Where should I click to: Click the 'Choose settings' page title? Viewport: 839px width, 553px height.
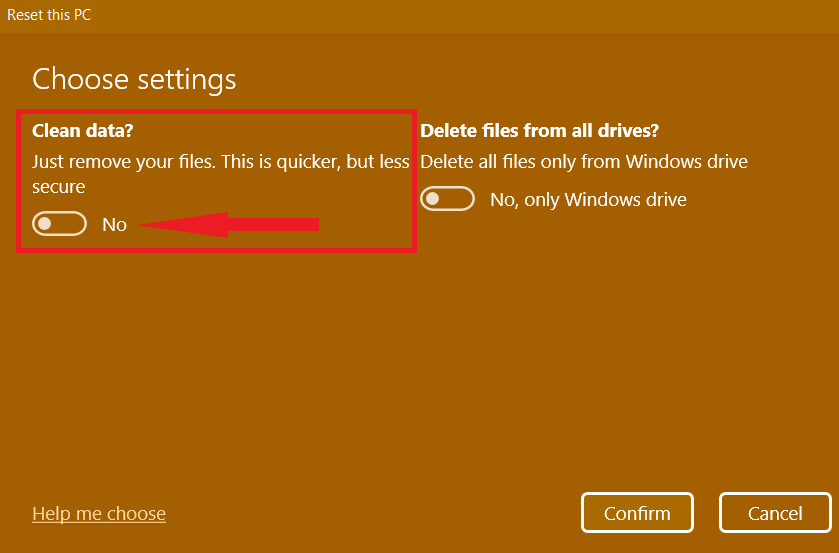pos(134,79)
